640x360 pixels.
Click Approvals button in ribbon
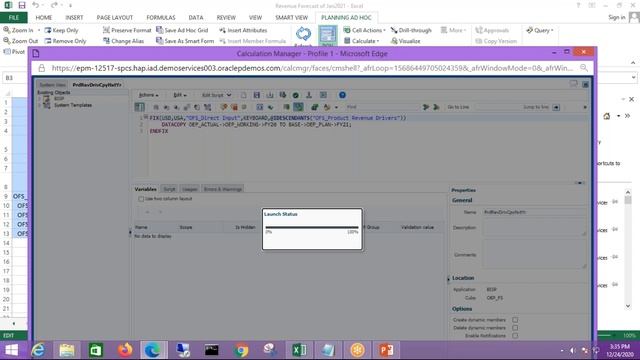pos(493,30)
